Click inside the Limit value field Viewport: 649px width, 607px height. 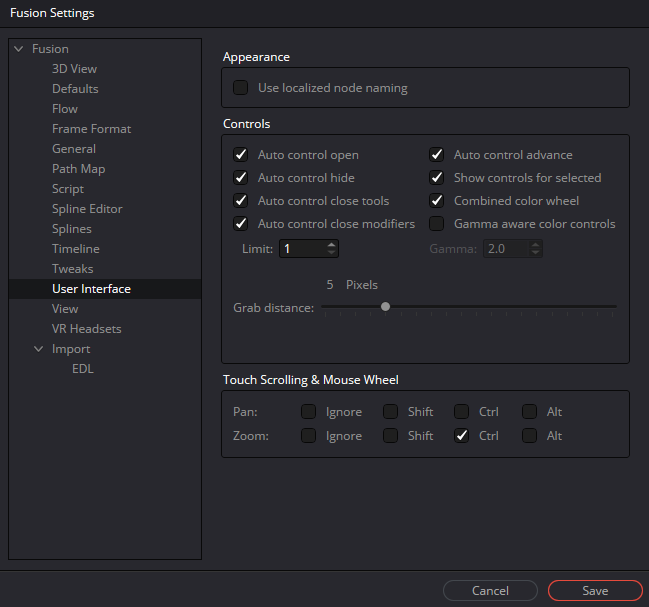click(x=302, y=248)
